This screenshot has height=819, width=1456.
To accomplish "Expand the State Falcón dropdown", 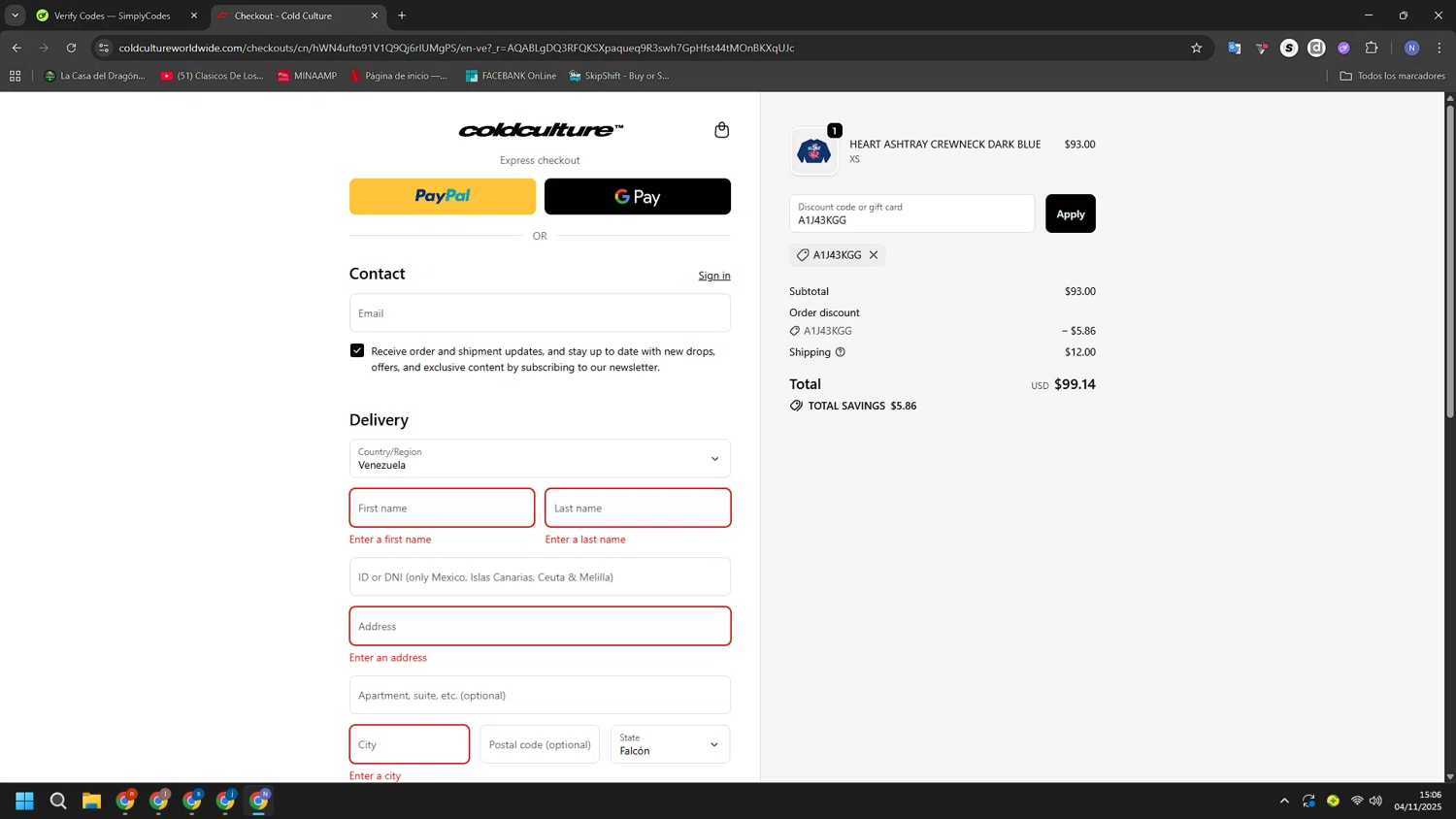I will pyautogui.click(x=670, y=744).
